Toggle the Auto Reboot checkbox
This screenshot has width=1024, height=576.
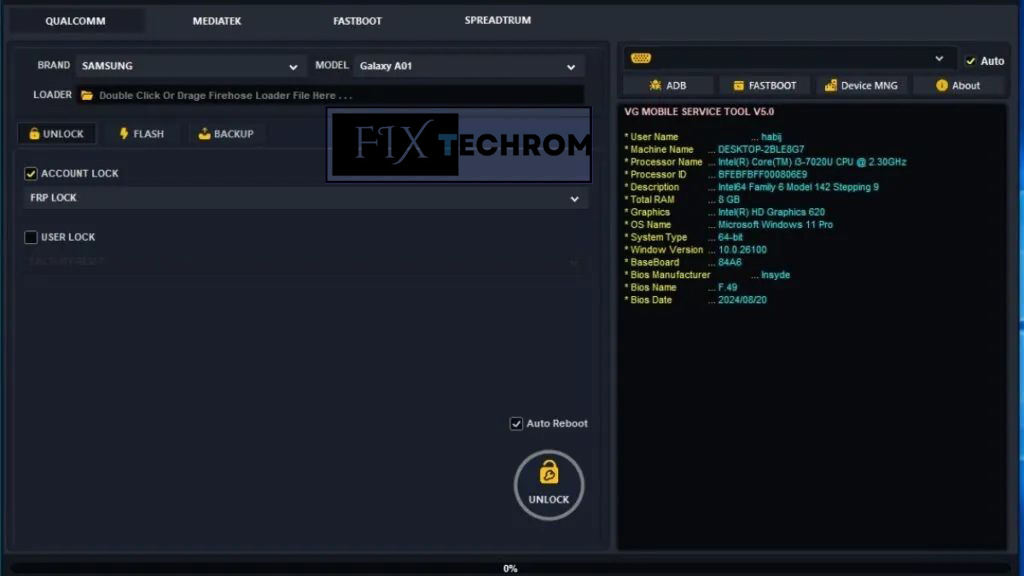pos(516,424)
